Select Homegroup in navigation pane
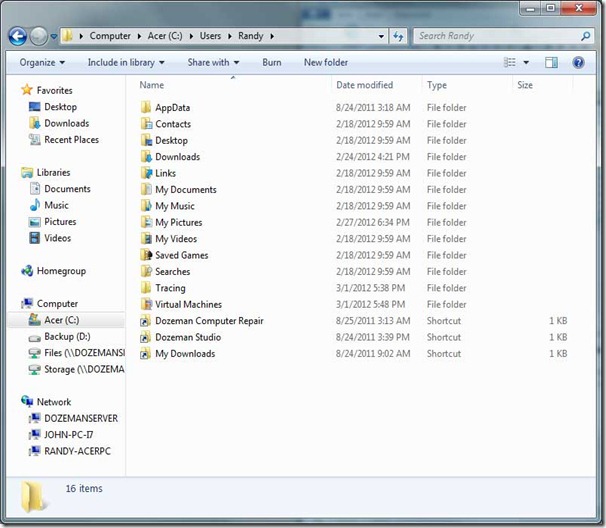 pyautogui.click(x=61, y=271)
